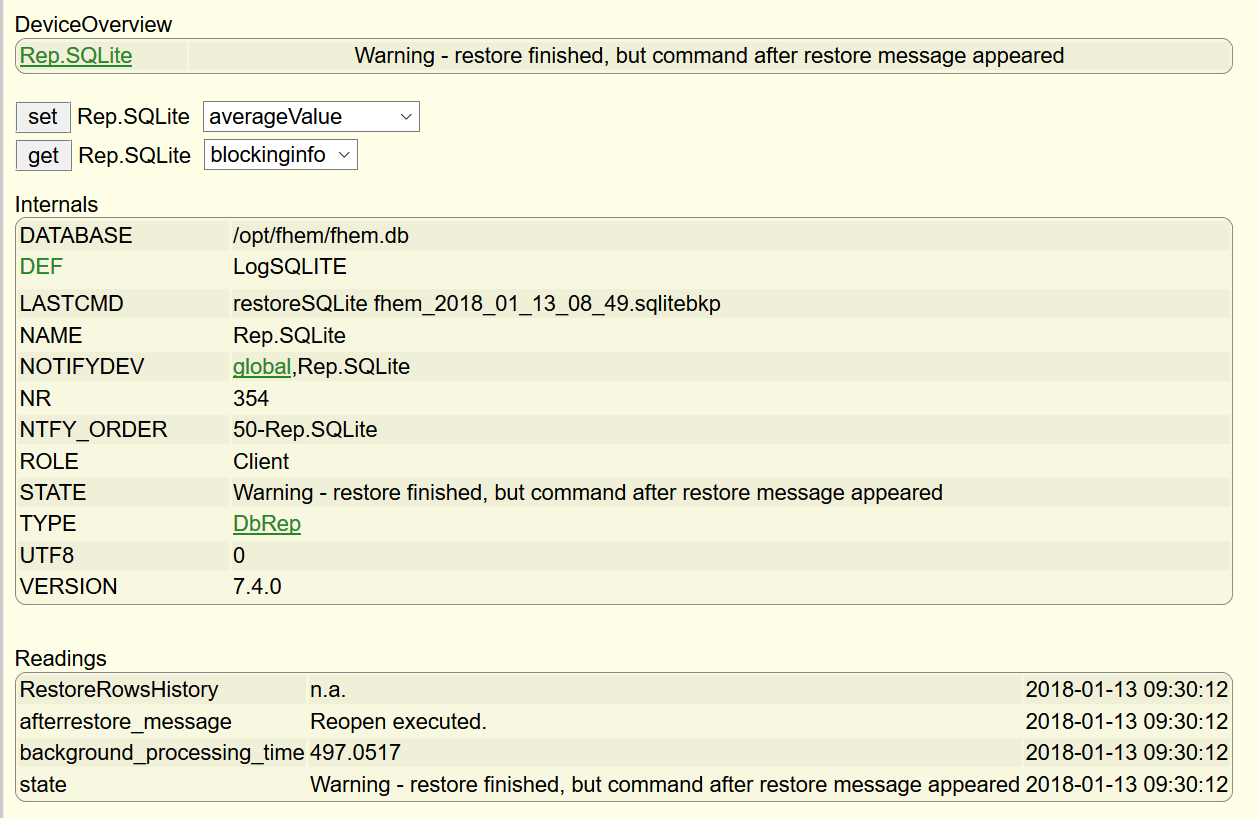Open the averageValue dropdown
The width and height of the screenshot is (1259, 818).
[x=311, y=117]
